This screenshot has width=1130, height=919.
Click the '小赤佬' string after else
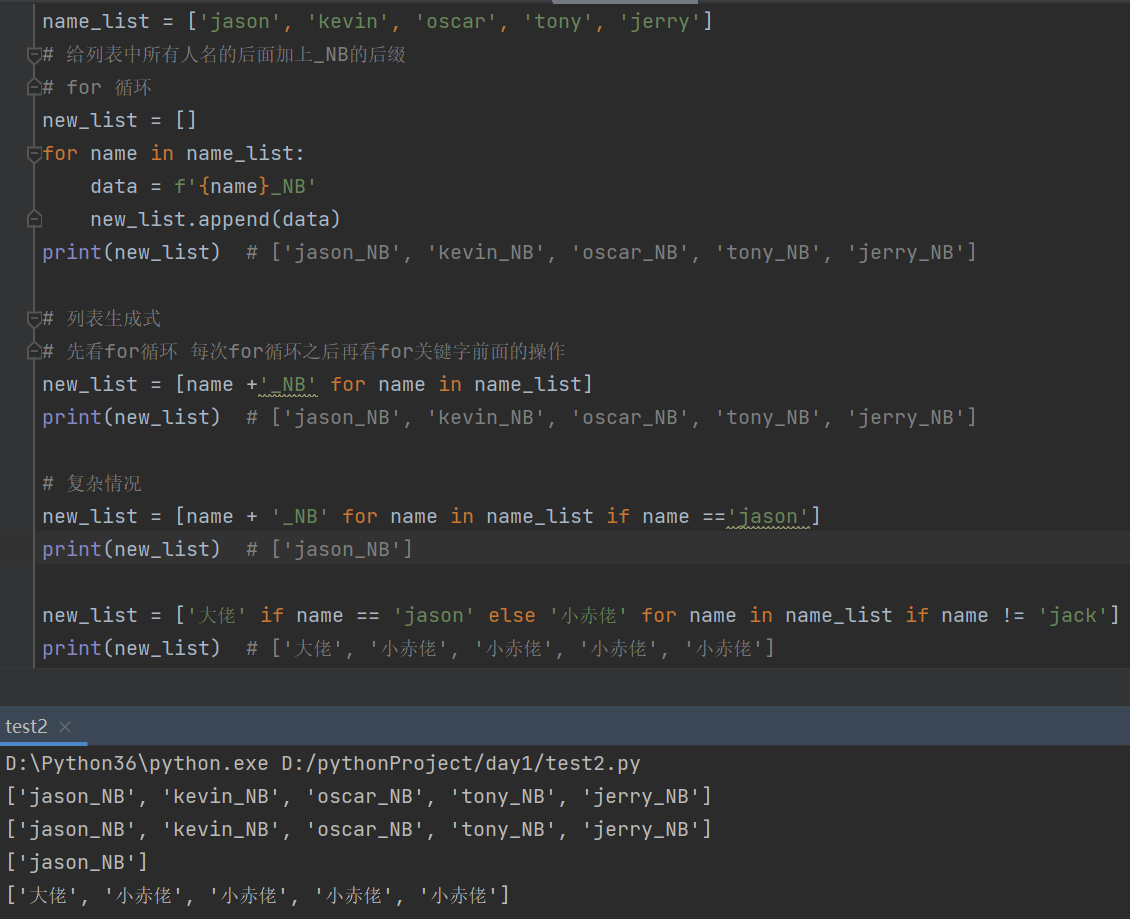pos(589,616)
